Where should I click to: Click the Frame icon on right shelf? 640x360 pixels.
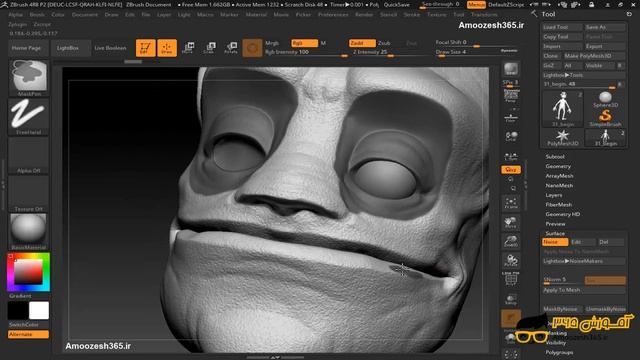pyautogui.click(x=511, y=203)
